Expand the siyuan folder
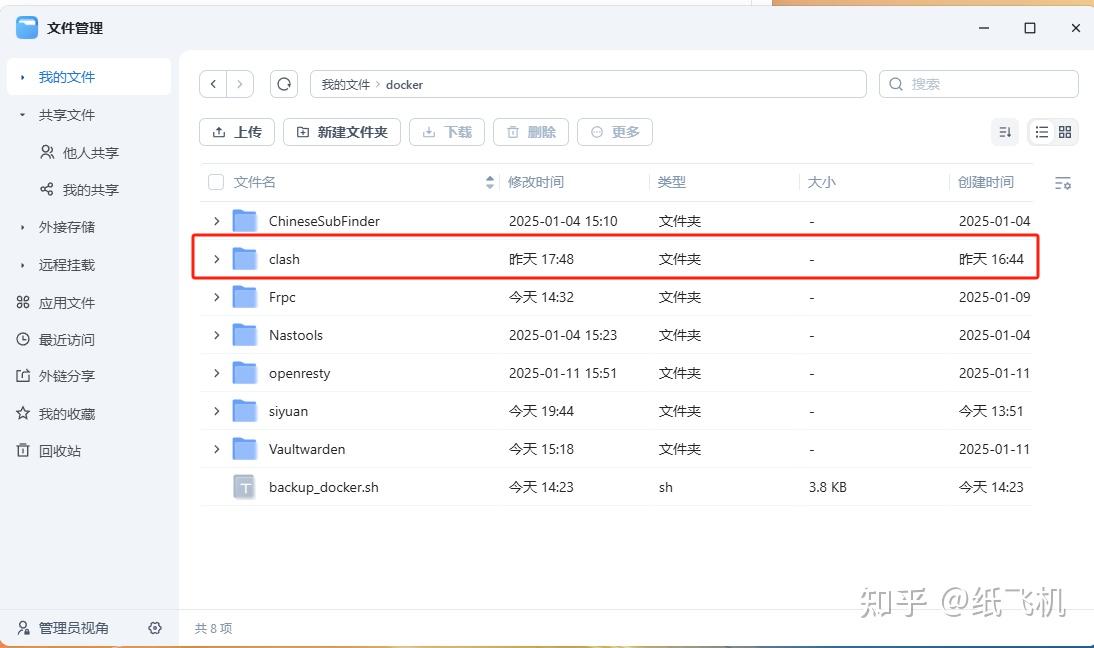This screenshot has height=648, width=1094. click(216, 411)
